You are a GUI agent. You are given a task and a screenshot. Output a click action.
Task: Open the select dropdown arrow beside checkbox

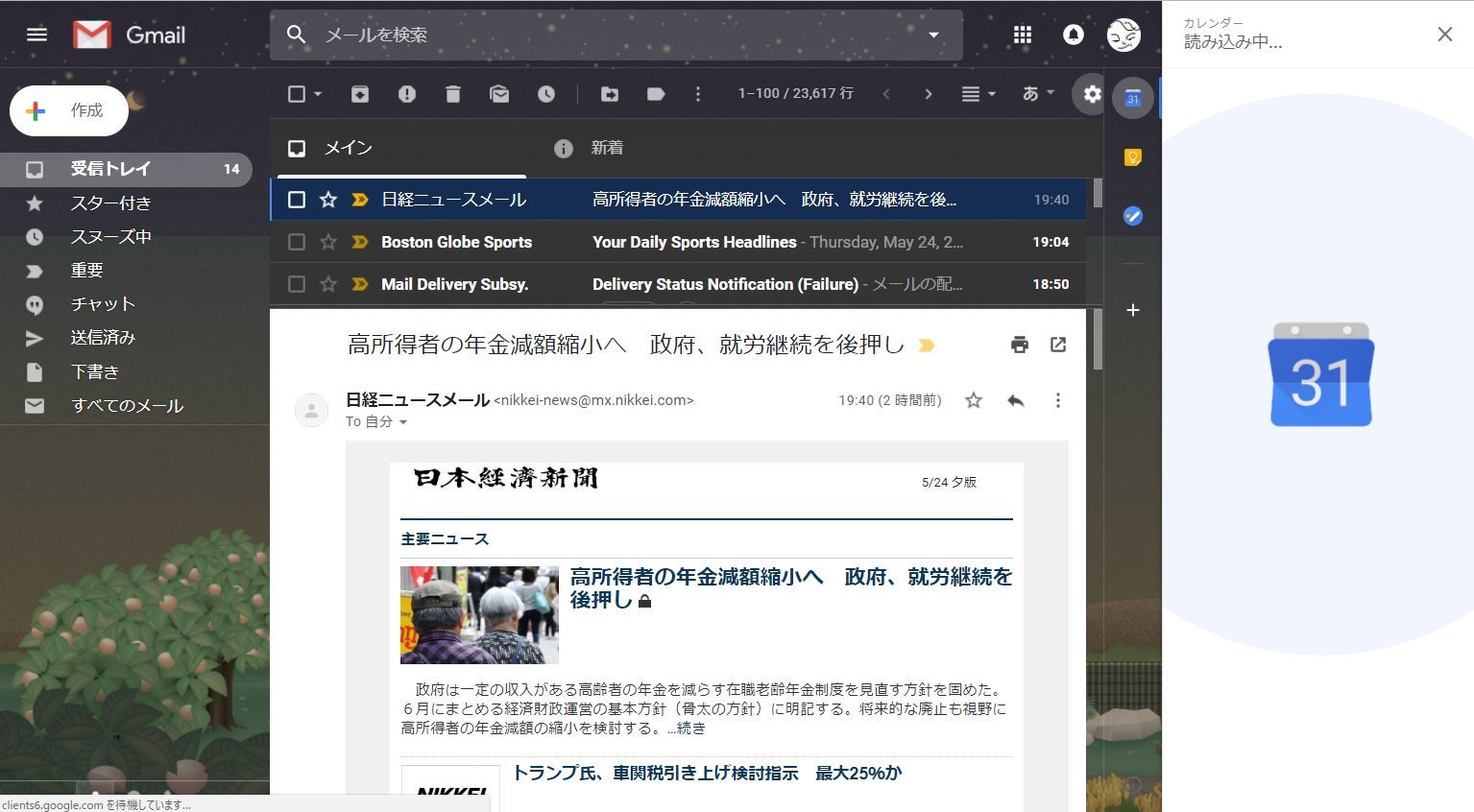pyautogui.click(x=318, y=93)
